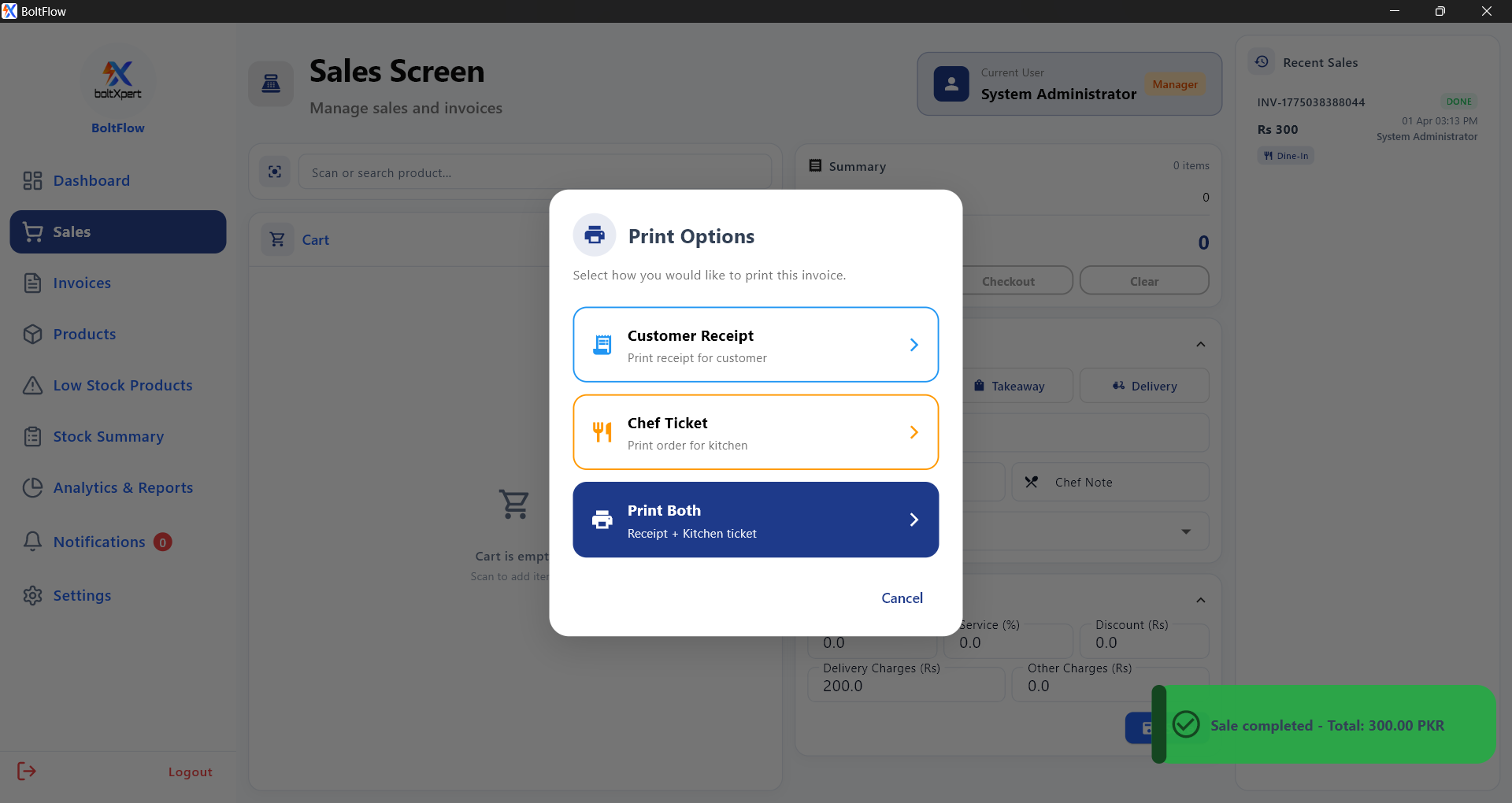This screenshot has width=1512, height=803.
Task: Open the Dashboard menu item
Action: [91, 180]
